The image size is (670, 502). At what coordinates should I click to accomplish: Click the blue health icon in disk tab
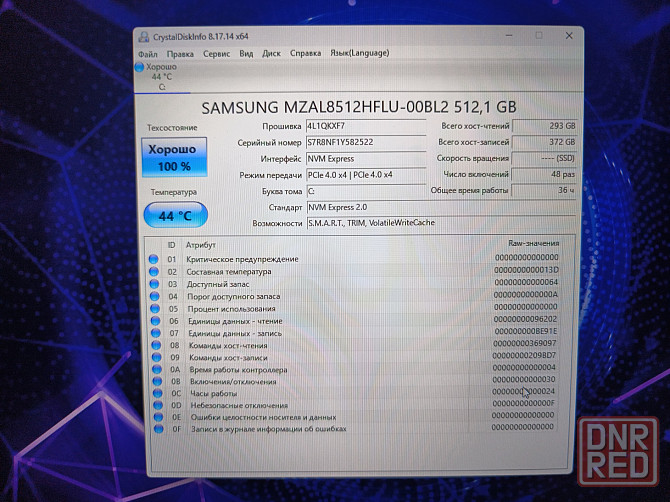[139, 67]
